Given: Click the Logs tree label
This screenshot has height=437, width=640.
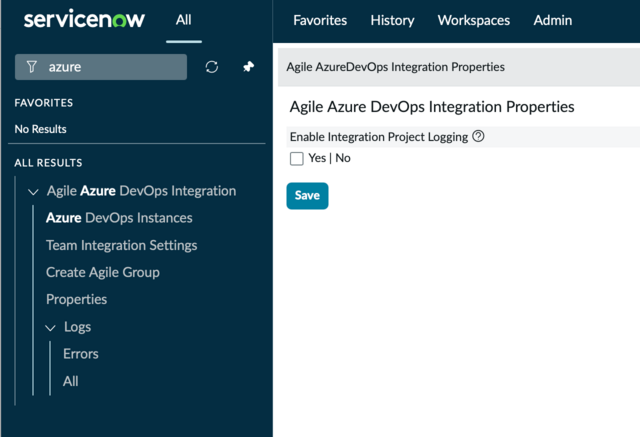Looking at the screenshot, I should 78,327.
